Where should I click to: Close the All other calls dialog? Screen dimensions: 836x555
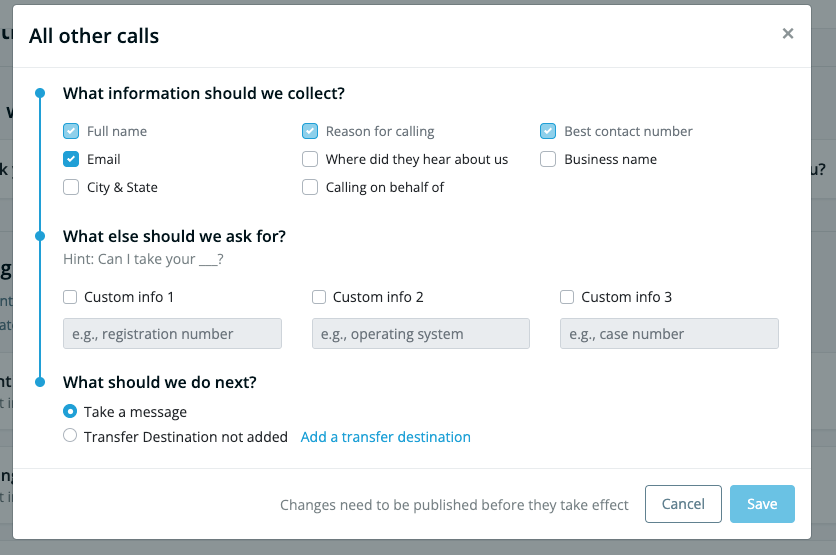pos(788,34)
